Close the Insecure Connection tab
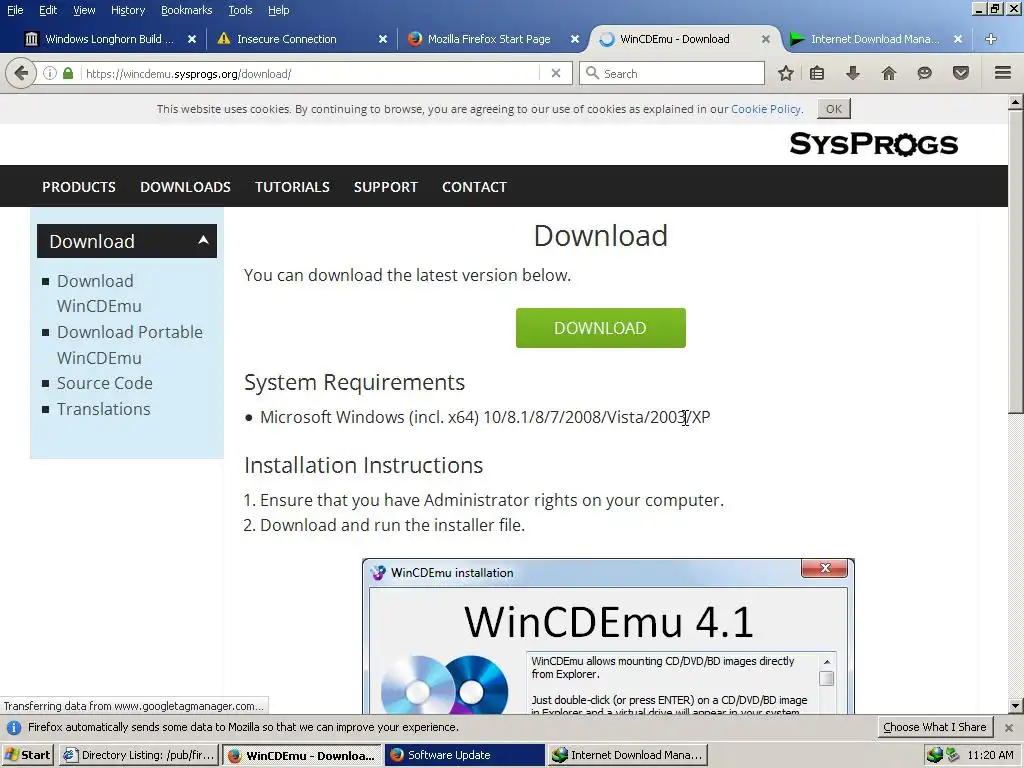The image size is (1024, 768). 383,39
